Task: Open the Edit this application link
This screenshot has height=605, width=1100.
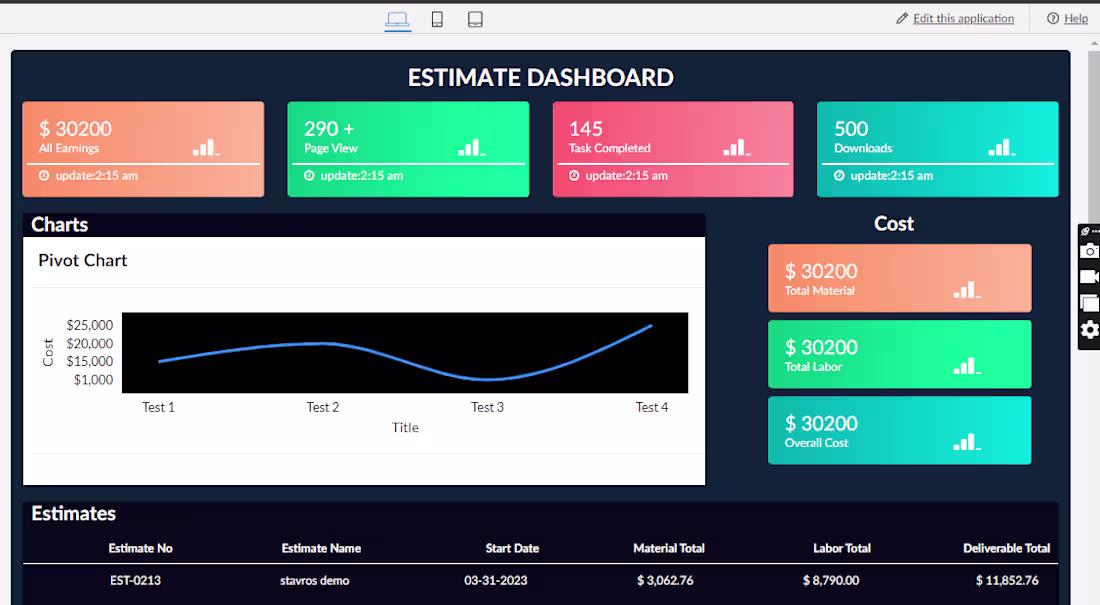Action: [962, 18]
